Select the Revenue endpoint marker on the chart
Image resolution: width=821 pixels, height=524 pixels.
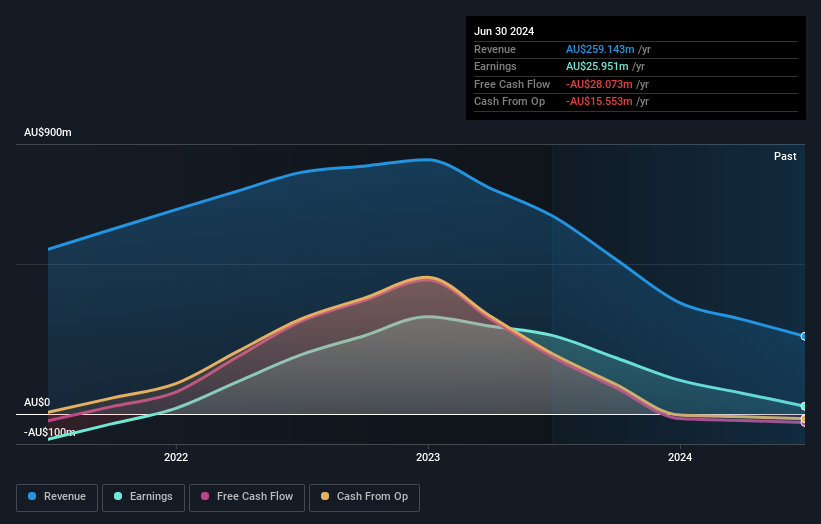click(x=804, y=336)
